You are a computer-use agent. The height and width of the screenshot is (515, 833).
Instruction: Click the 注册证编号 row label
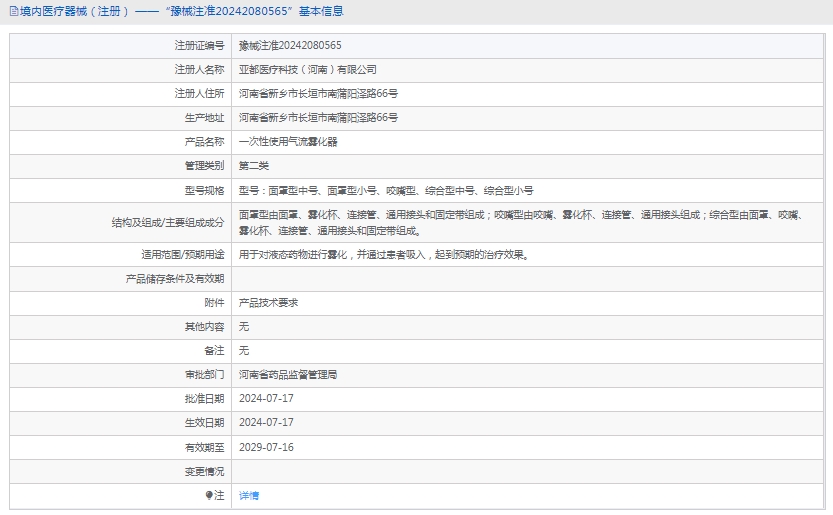click(199, 45)
